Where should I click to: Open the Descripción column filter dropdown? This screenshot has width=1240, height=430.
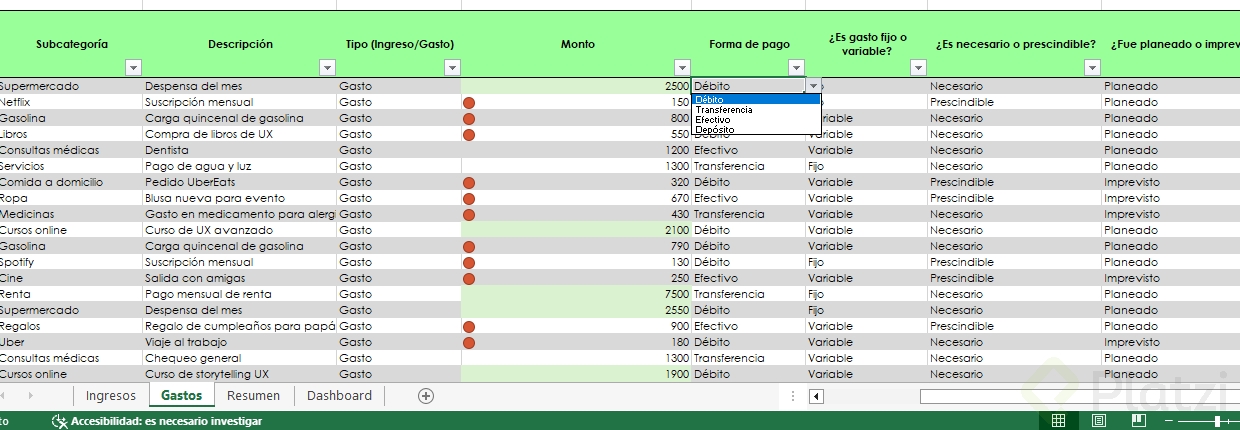[326, 68]
